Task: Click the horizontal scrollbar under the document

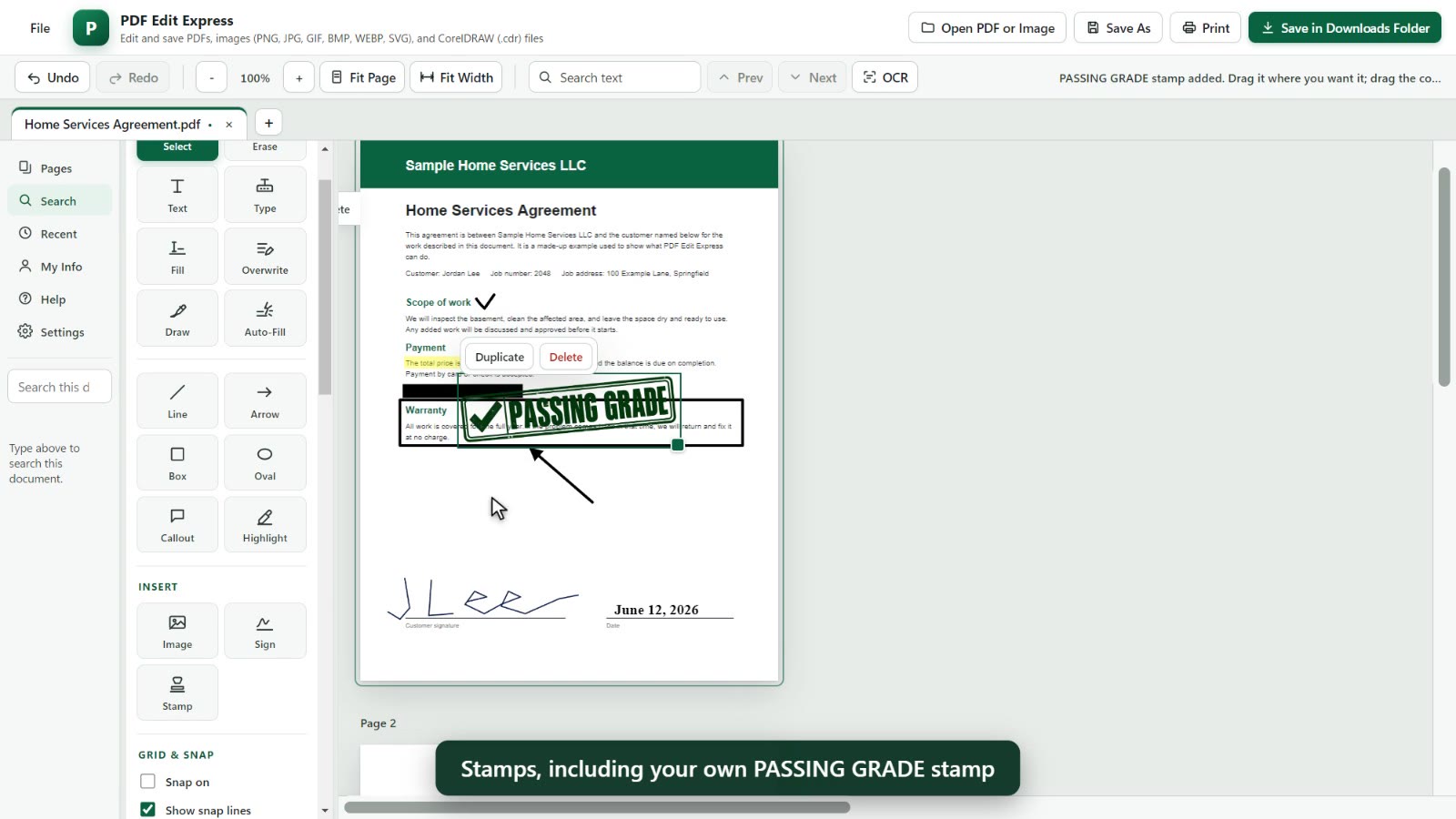Action: [597, 807]
